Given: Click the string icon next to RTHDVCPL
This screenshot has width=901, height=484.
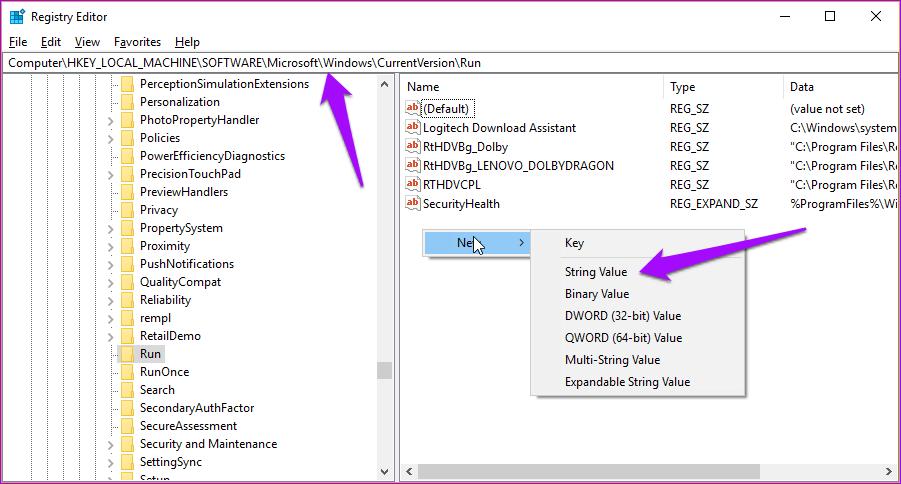Looking at the screenshot, I should pyautogui.click(x=414, y=184).
